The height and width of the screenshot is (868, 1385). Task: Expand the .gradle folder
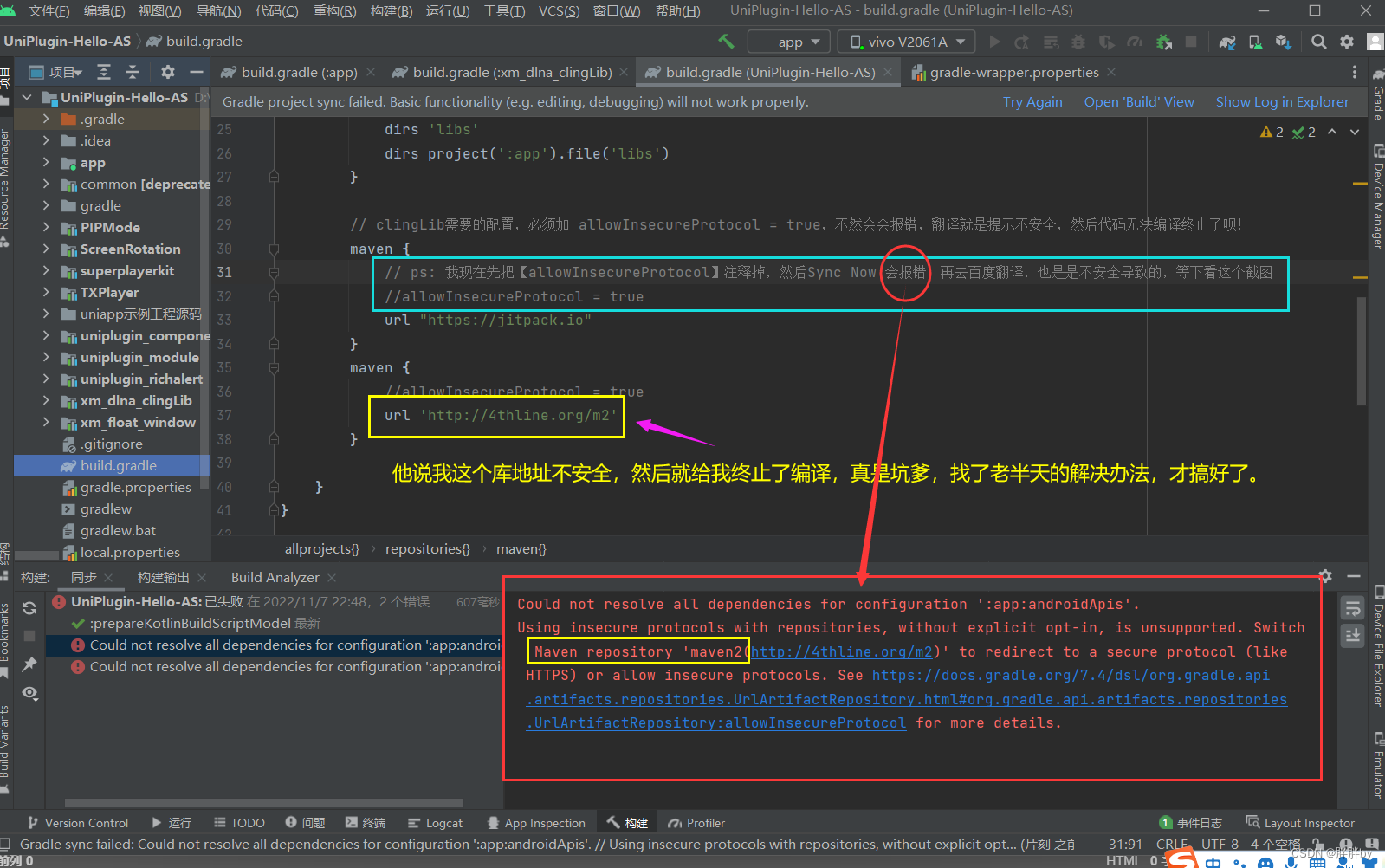pyautogui.click(x=46, y=119)
